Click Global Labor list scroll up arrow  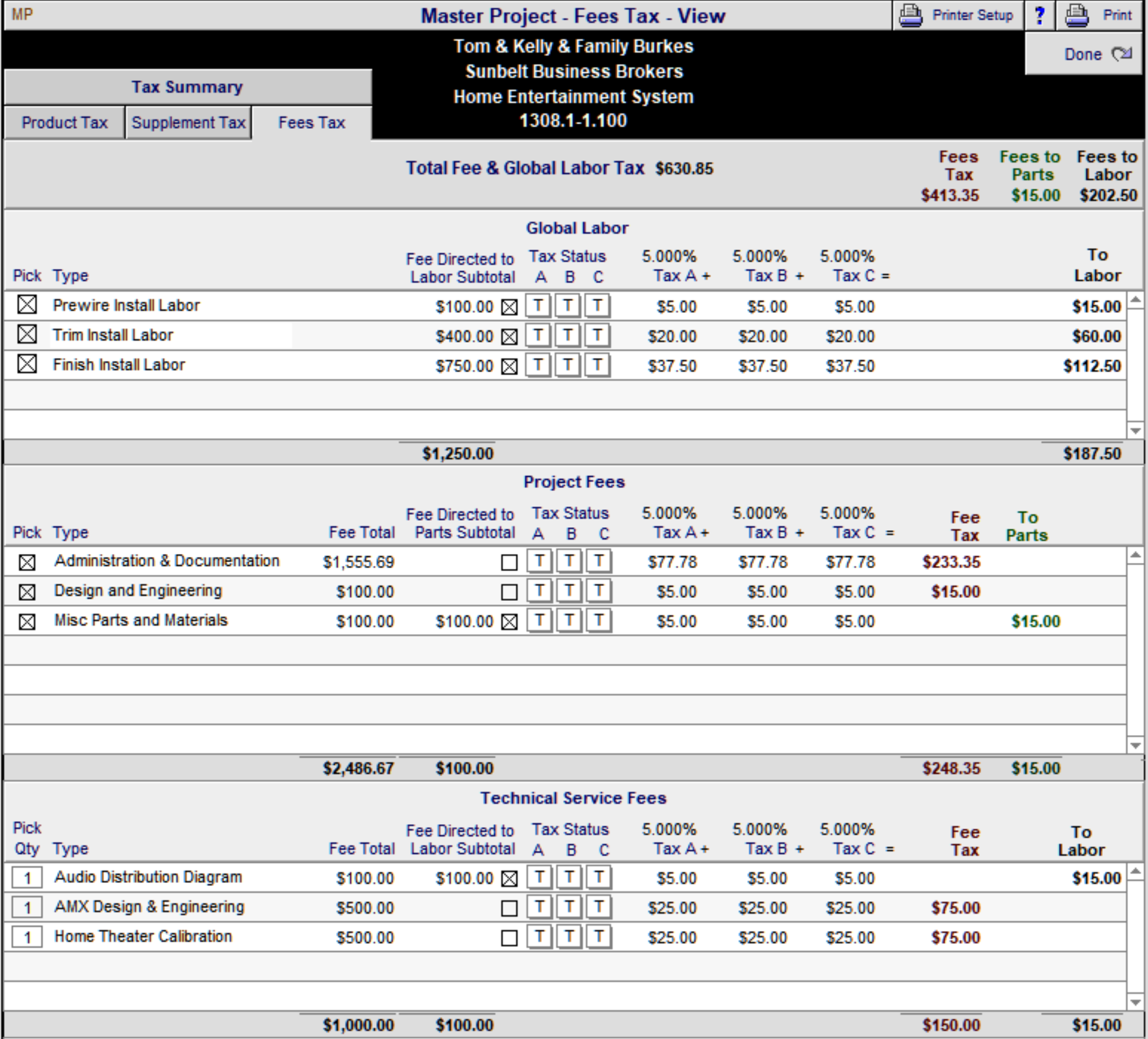tap(1136, 299)
